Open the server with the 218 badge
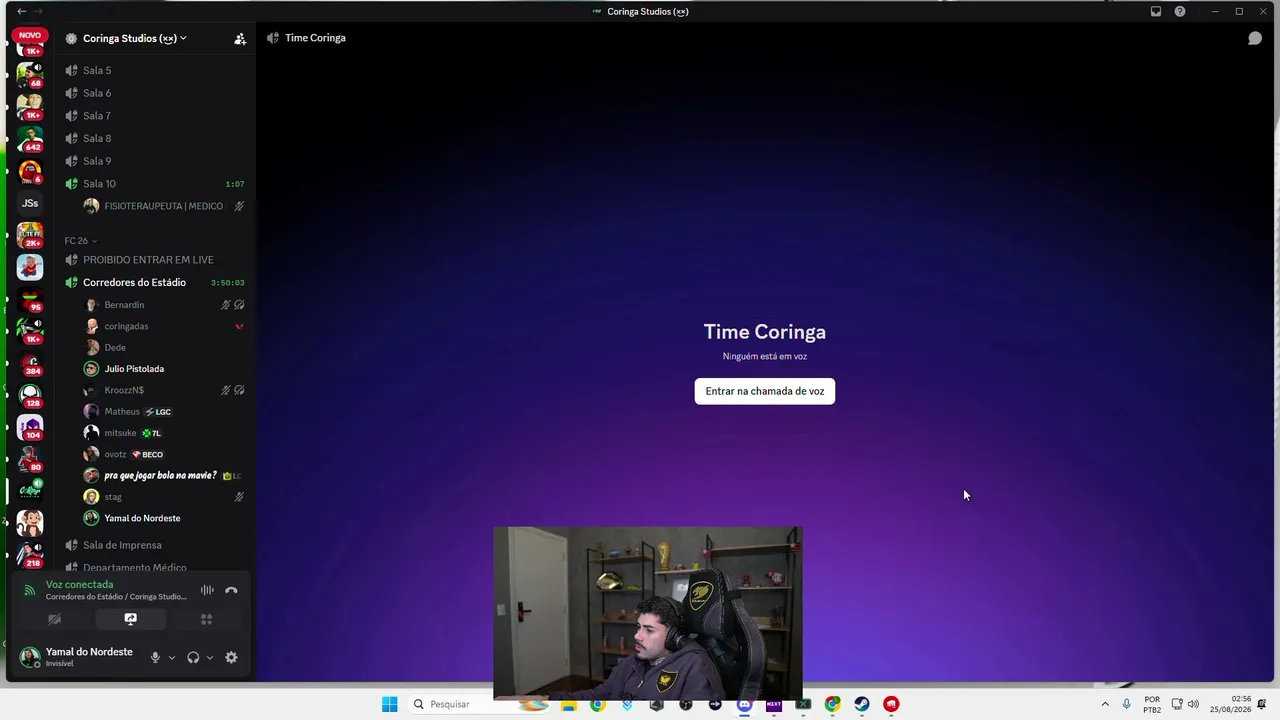Image resolution: width=1280 pixels, height=720 pixels. coord(30,555)
